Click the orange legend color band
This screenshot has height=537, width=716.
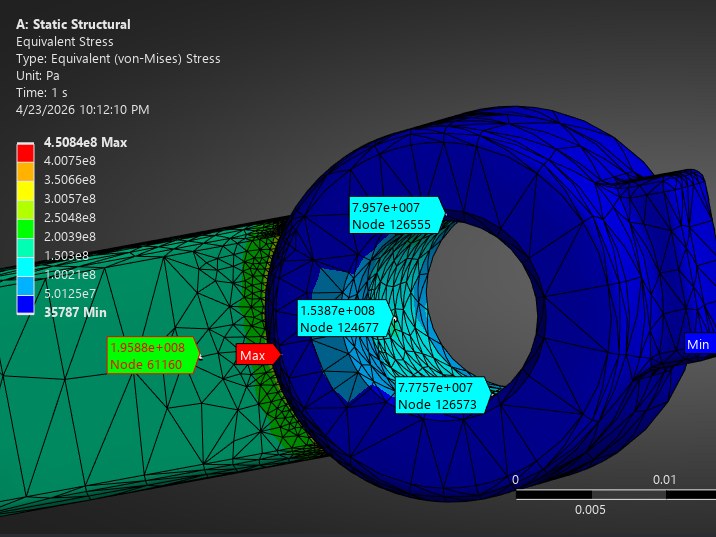26,172
